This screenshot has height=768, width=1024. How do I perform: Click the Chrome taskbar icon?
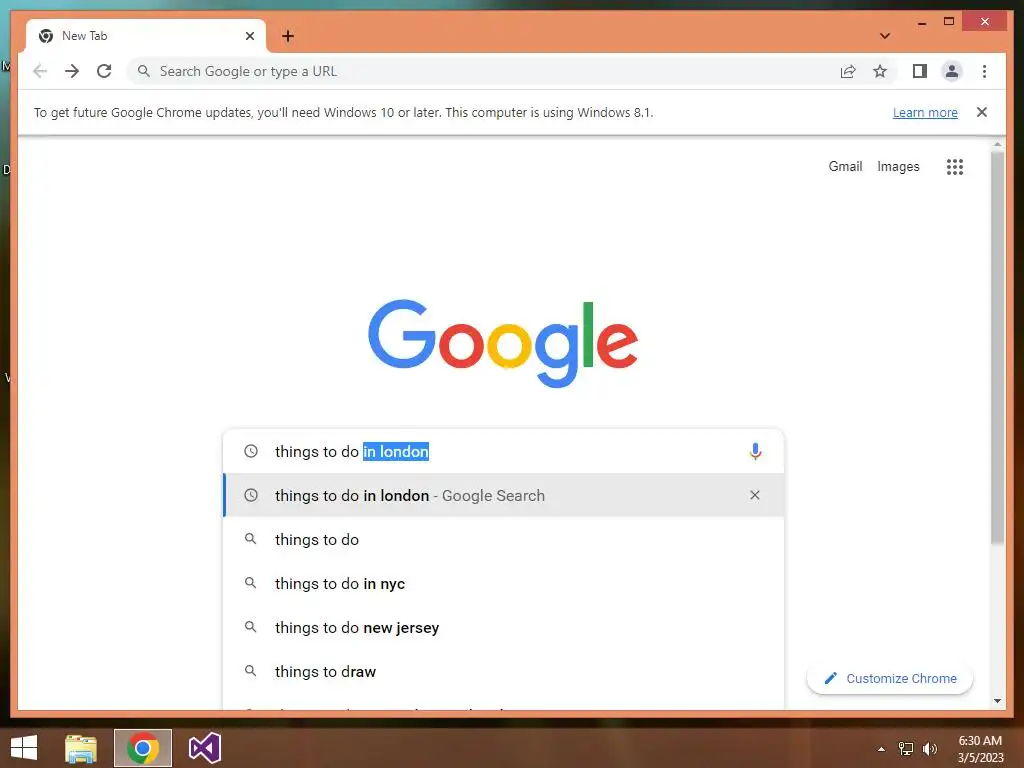pyautogui.click(x=143, y=748)
